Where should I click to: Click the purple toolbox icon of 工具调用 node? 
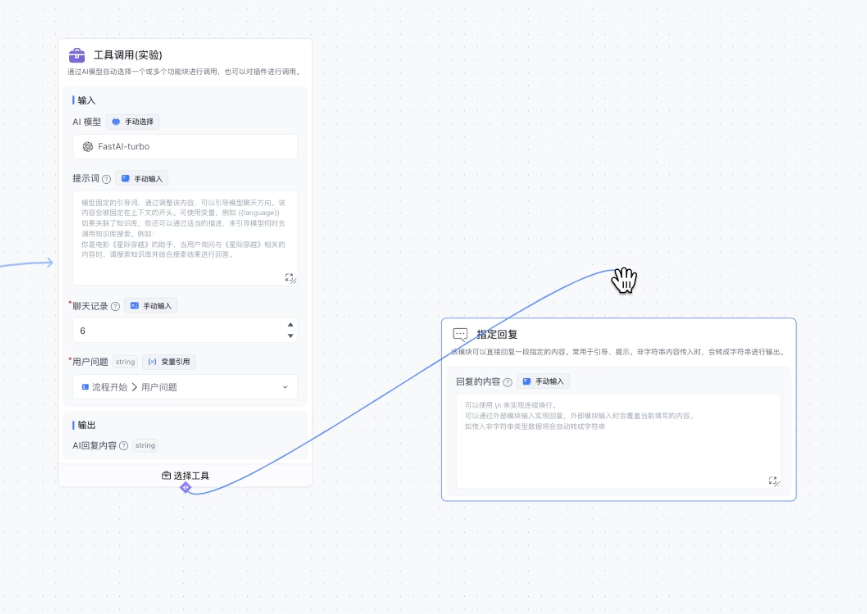click(x=77, y=55)
